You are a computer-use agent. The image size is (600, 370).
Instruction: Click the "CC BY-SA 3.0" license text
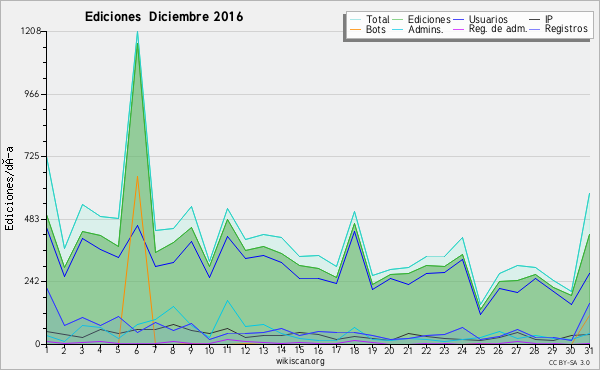point(569,362)
